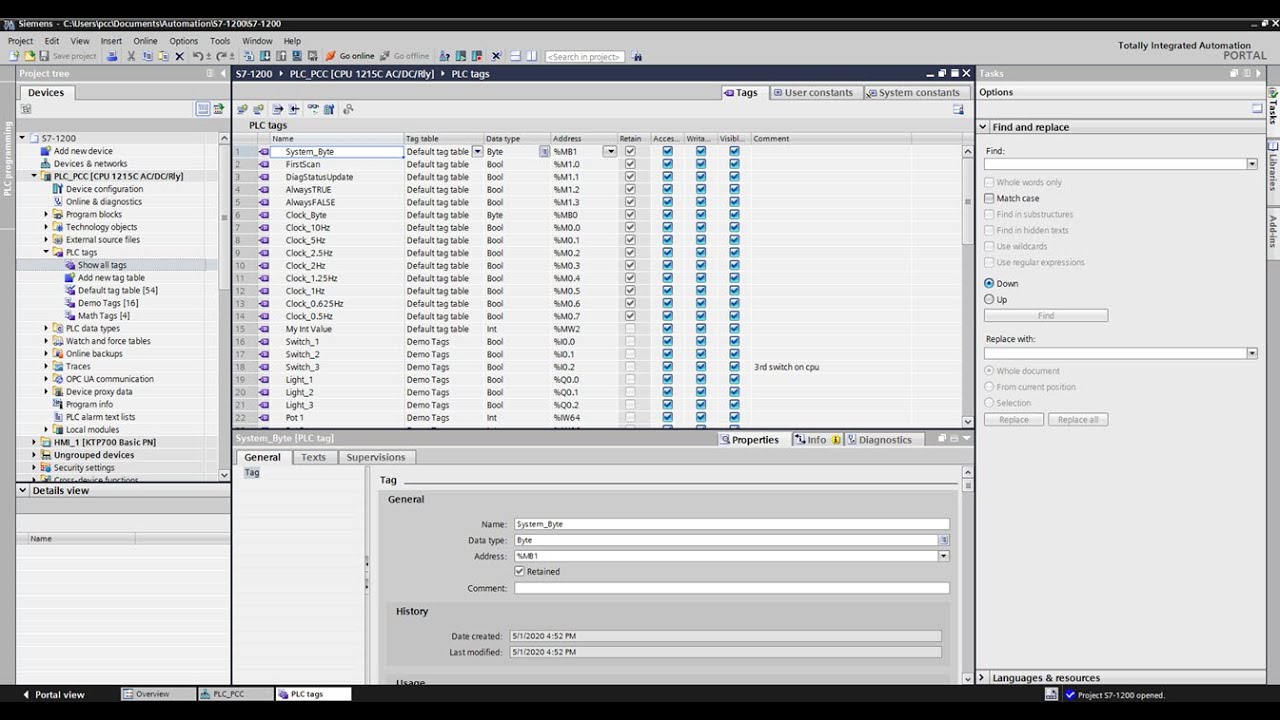This screenshot has width=1280, height=720.
Task: Open Devices & networks in project tree
Action: tap(90, 164)
